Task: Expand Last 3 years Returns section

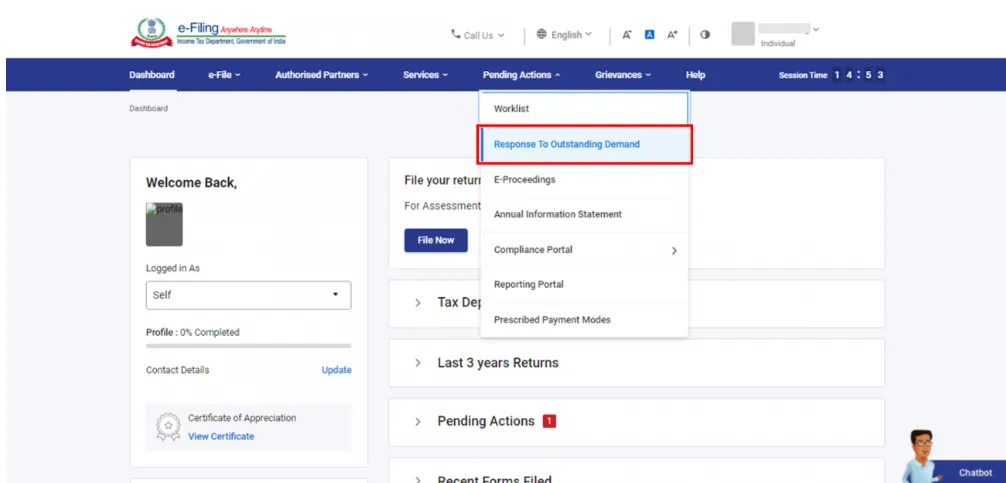Action: (418, 363)
